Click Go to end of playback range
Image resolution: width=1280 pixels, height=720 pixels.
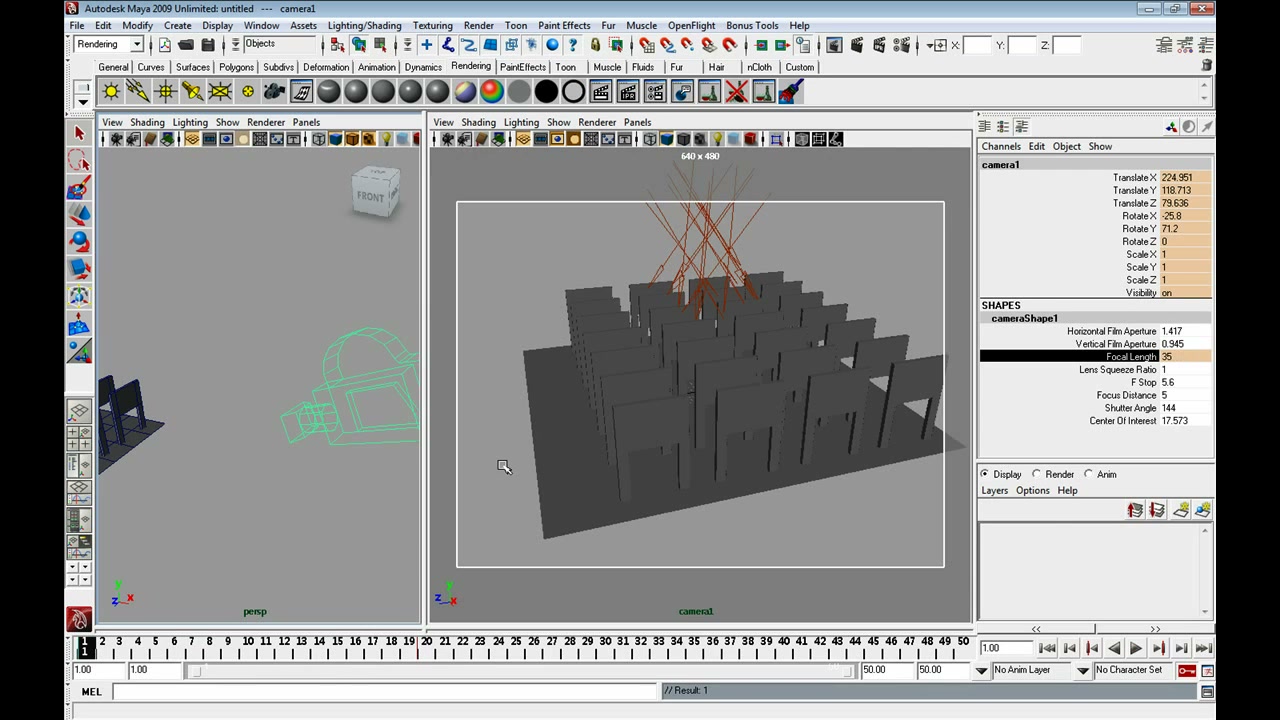(1204, 648)
